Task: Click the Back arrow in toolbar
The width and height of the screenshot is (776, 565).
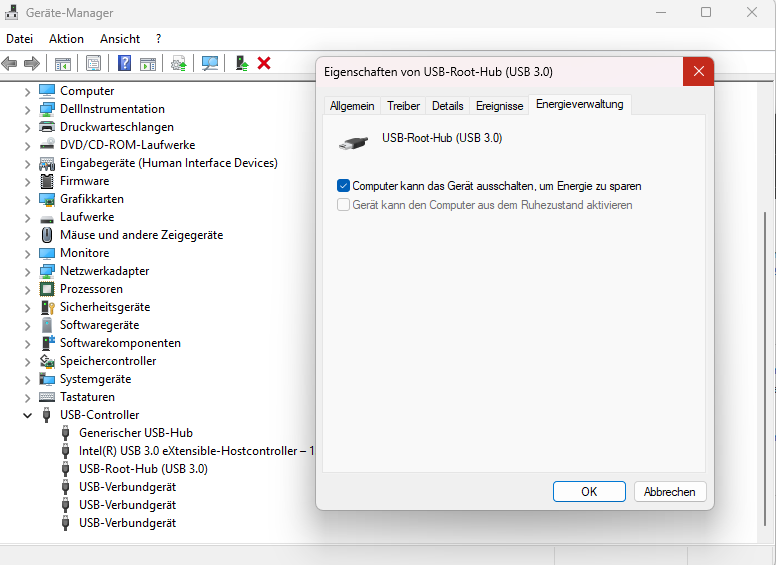Action: point(9,63)
